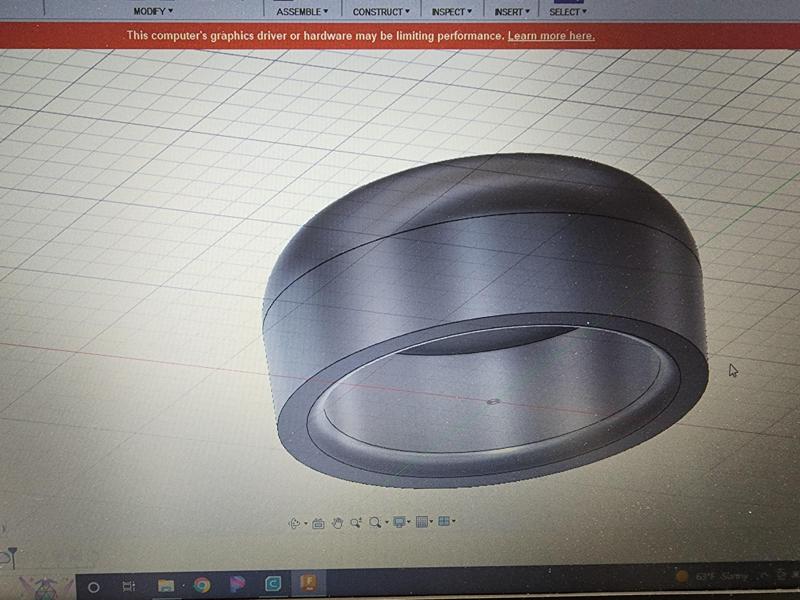Expand the Zoom magnifier options arrow
Screen dimensions: 800x600
[x=387, y=522]
